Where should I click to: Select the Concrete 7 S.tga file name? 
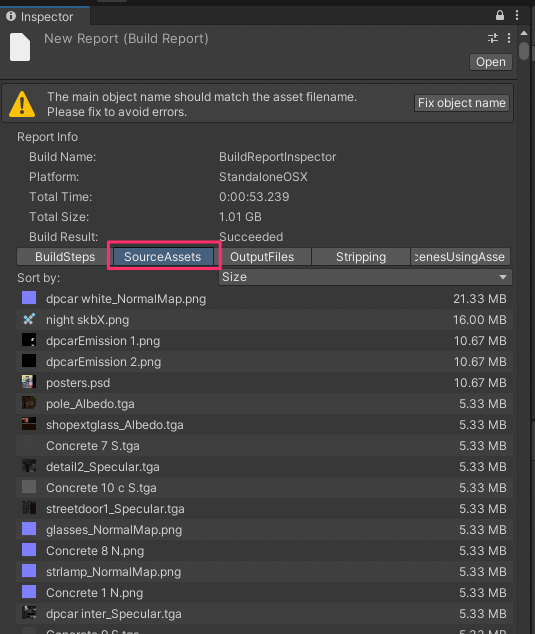(x=93, y=446)
